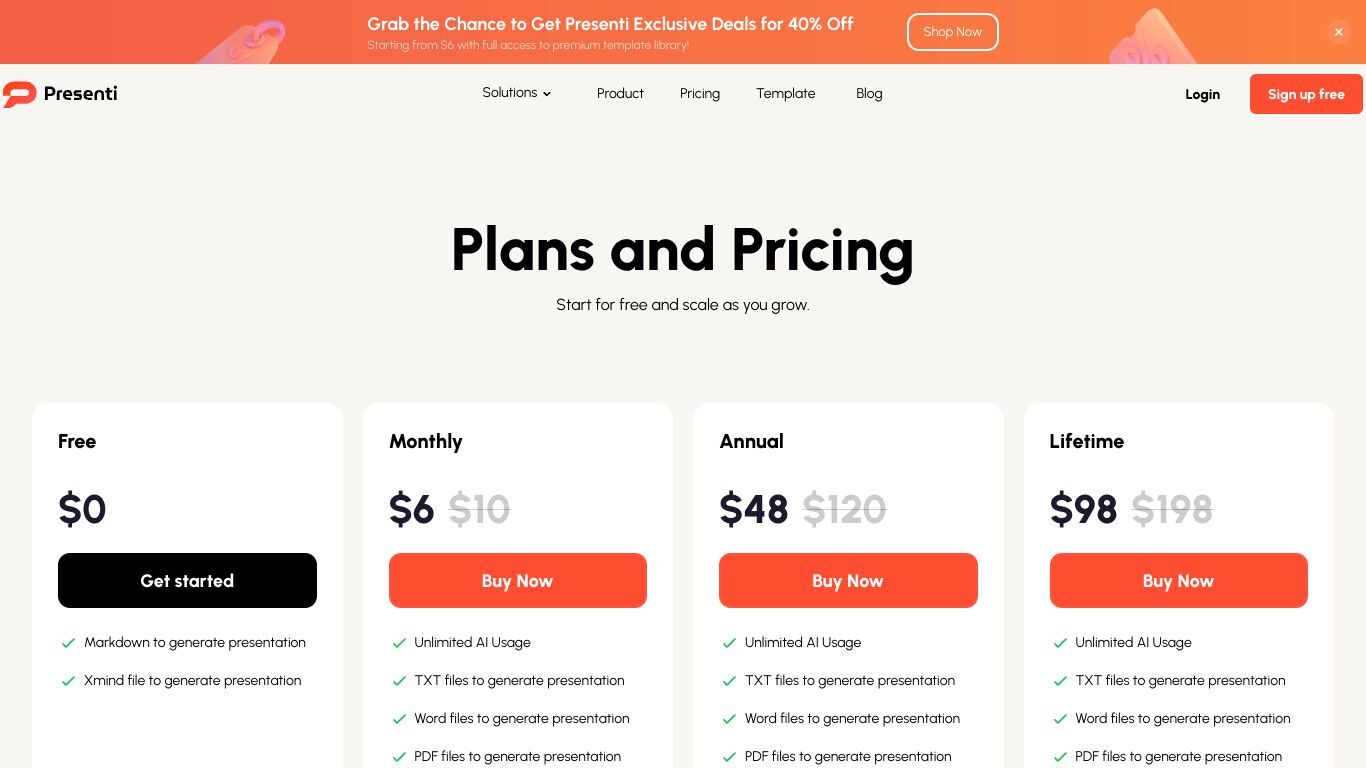Click the Presenti brand name text
1366x768 pixels.
coord(81,93)
